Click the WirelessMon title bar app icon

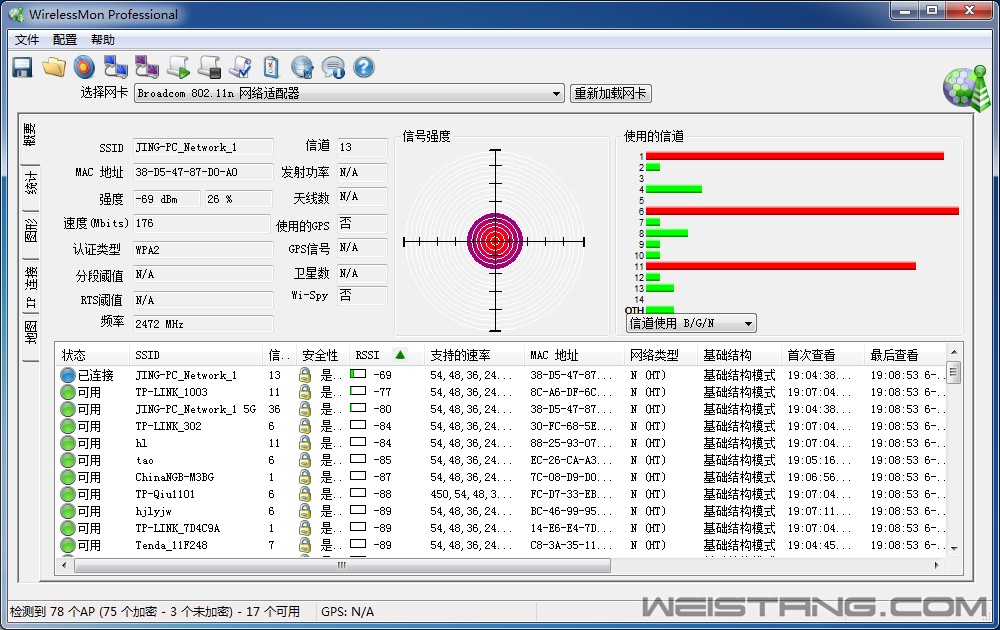click(16, 14)
